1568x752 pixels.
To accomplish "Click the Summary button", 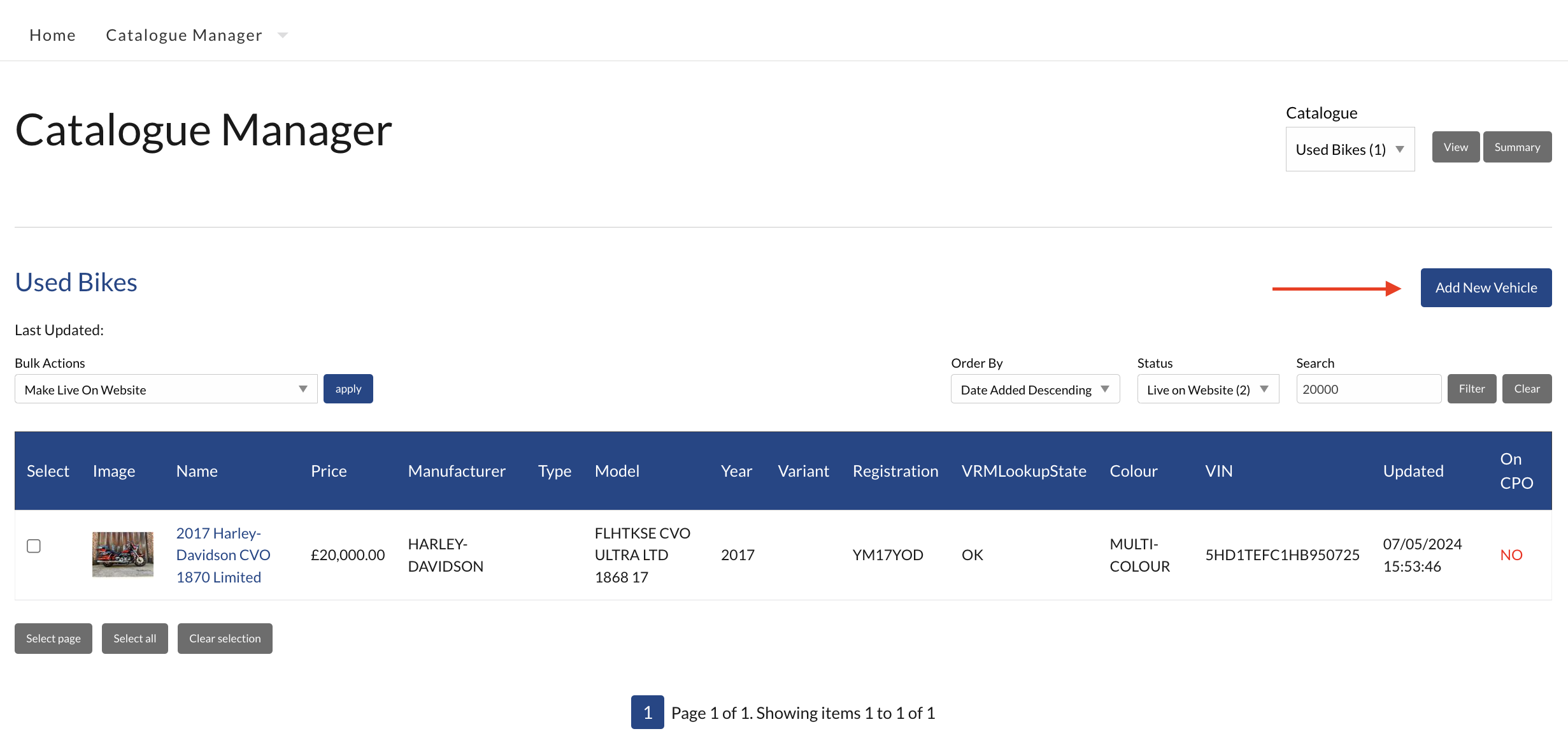I will click(x=1517, y=147).
